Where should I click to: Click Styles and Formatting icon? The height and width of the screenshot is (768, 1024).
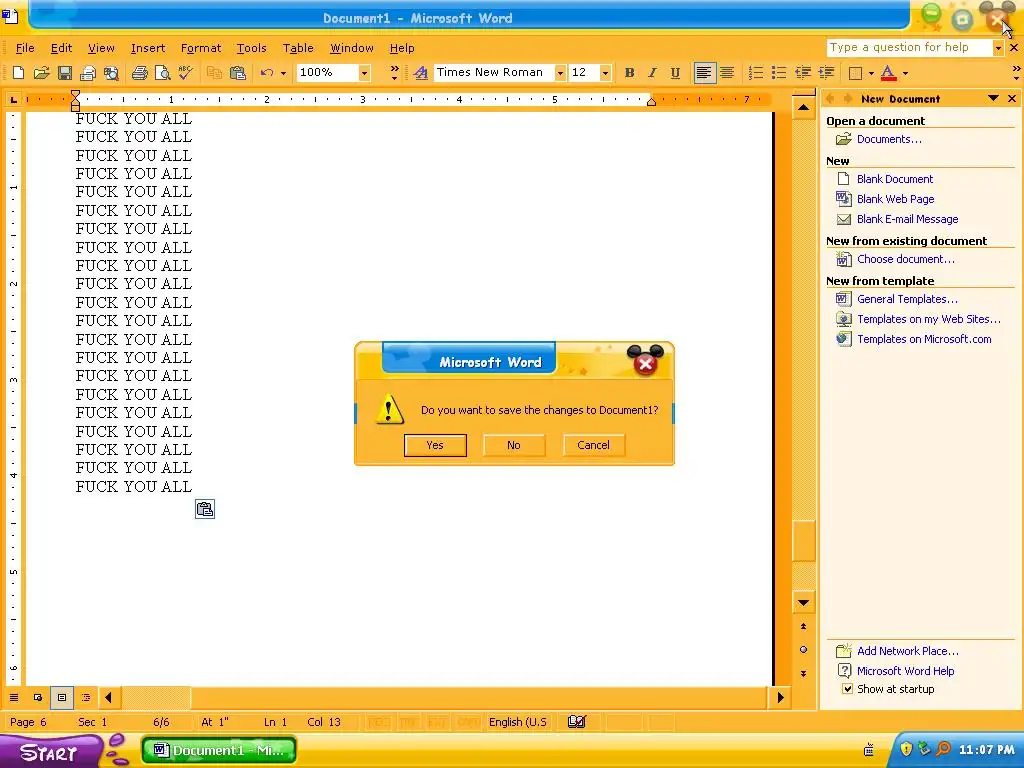pos(421,72)
